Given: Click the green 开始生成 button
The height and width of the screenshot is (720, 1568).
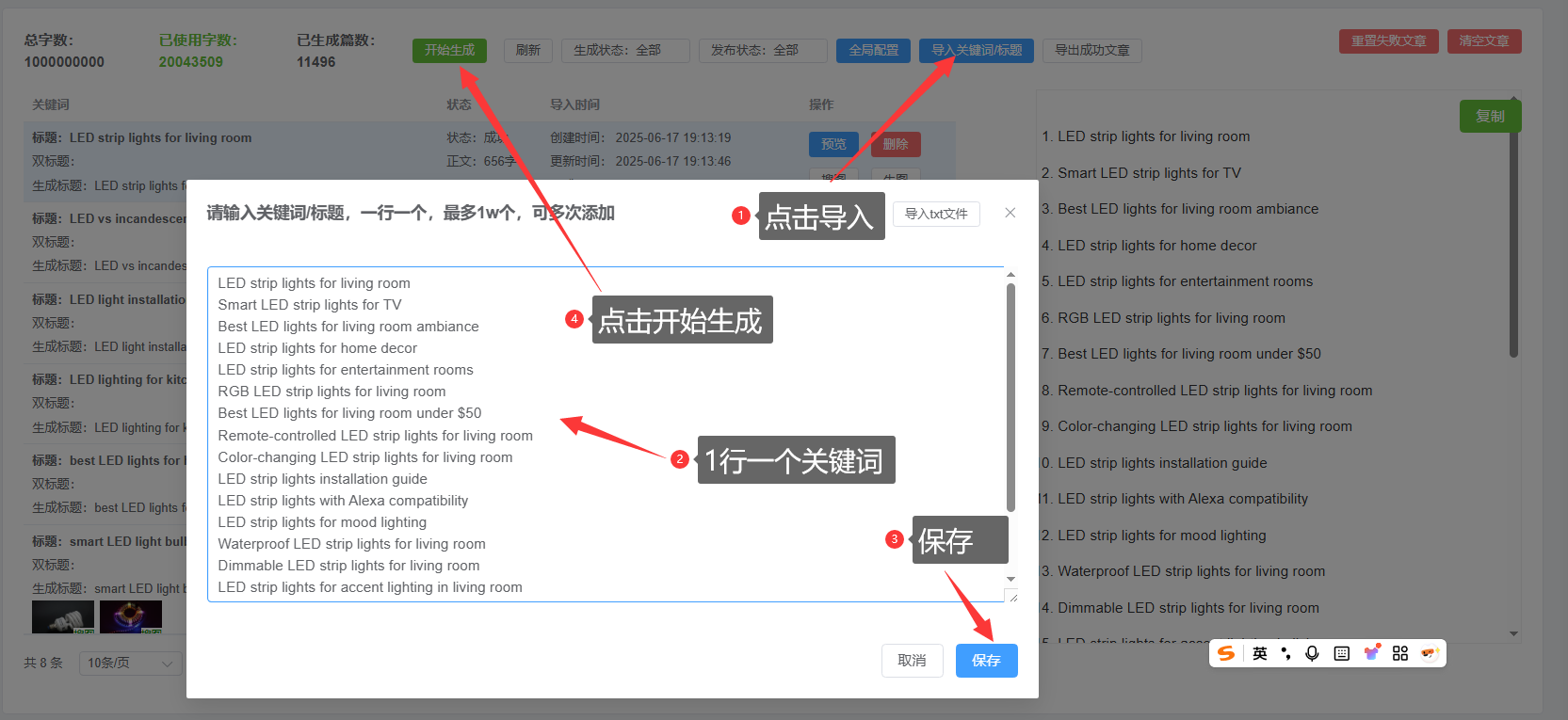Looking at the screenshot, I should [x=449, y=50].
